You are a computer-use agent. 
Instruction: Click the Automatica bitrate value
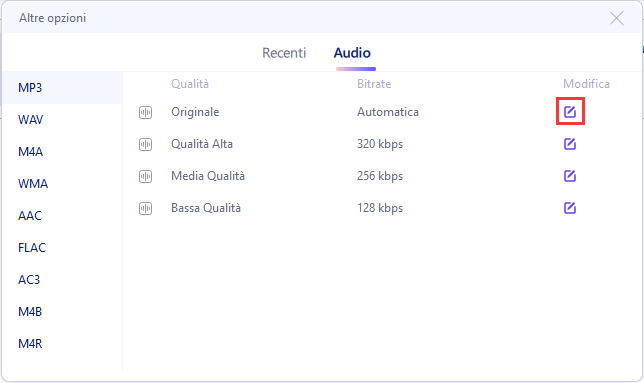click(388, 112)
